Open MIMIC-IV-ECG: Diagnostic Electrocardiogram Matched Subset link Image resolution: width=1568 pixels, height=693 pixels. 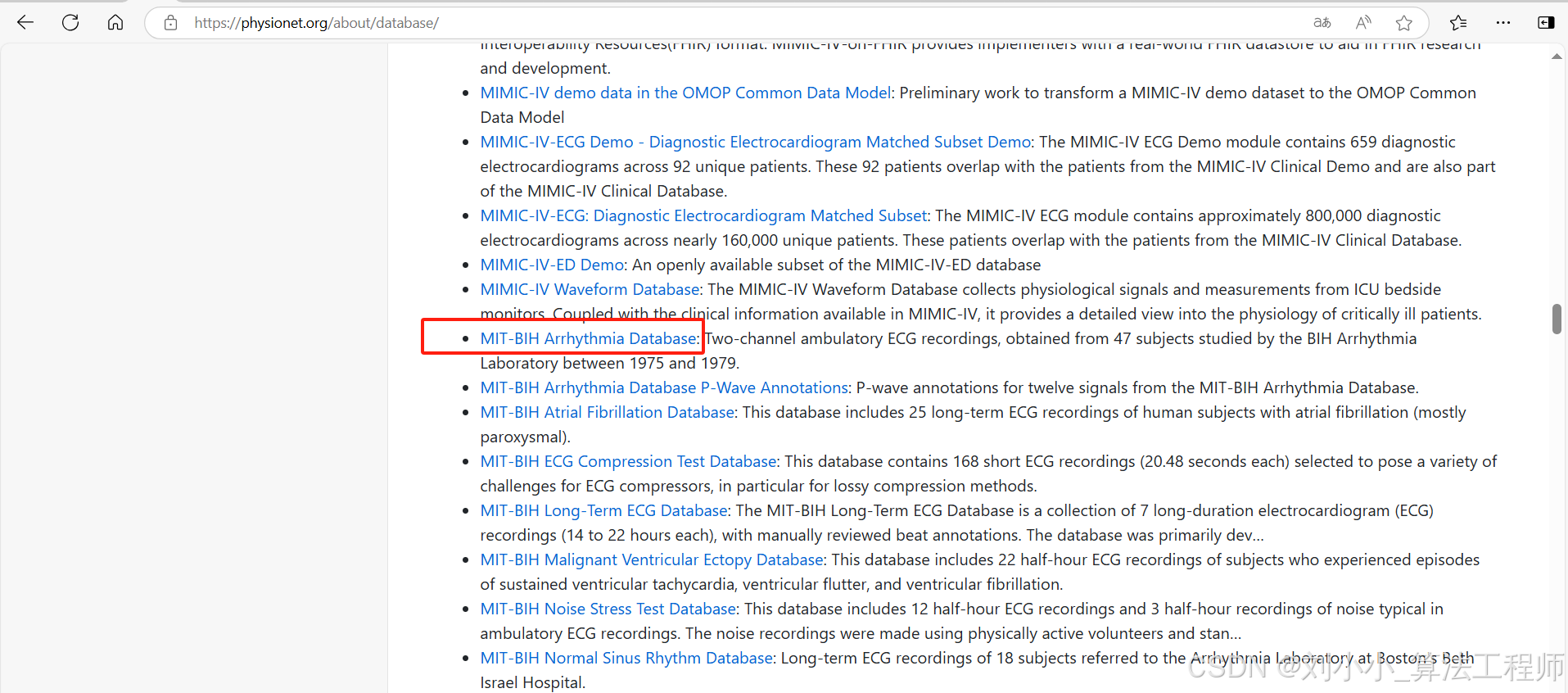[703, 215]
